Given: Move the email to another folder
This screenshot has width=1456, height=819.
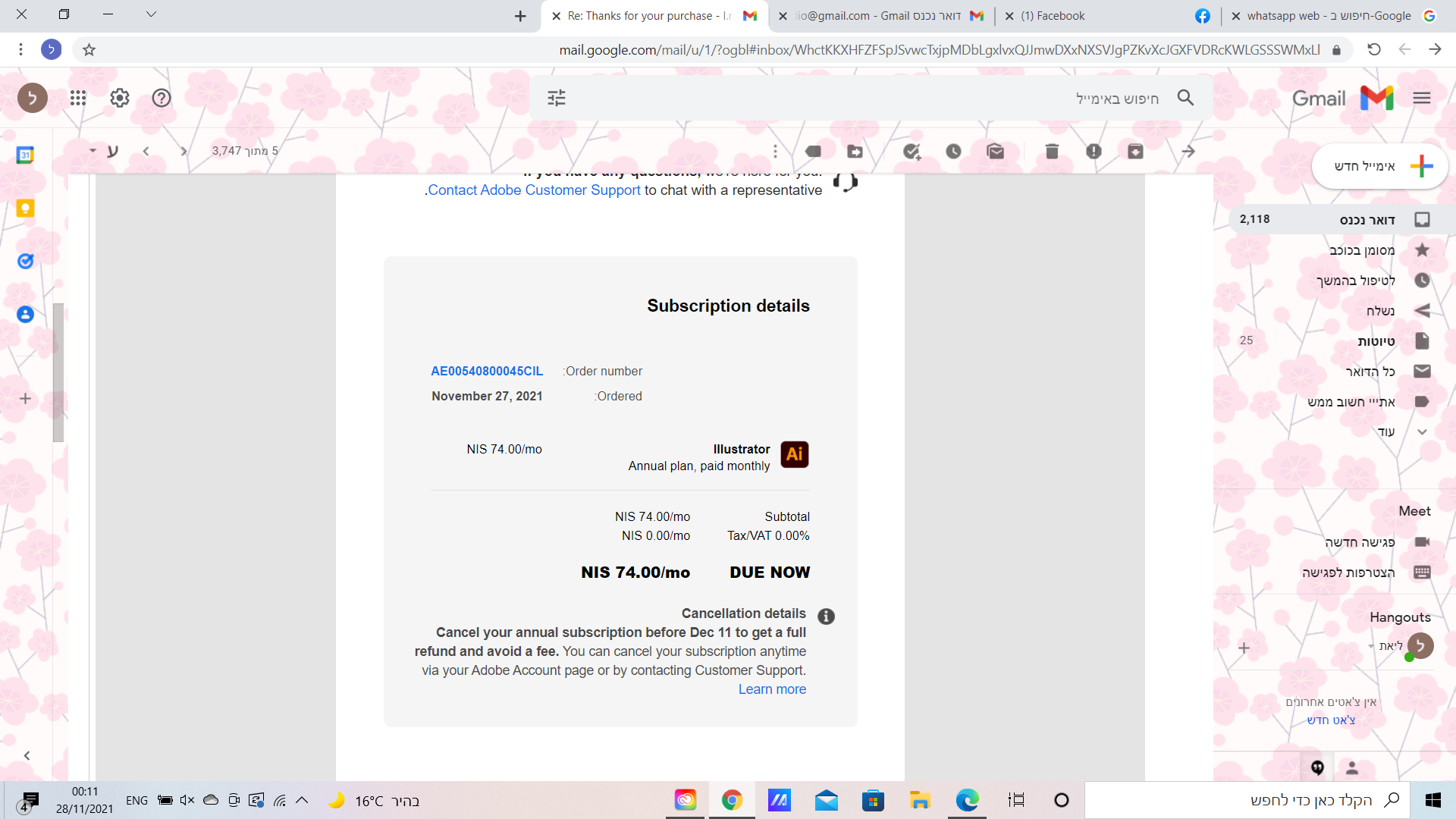Looking at the screenshot, I should coord(855,151).
